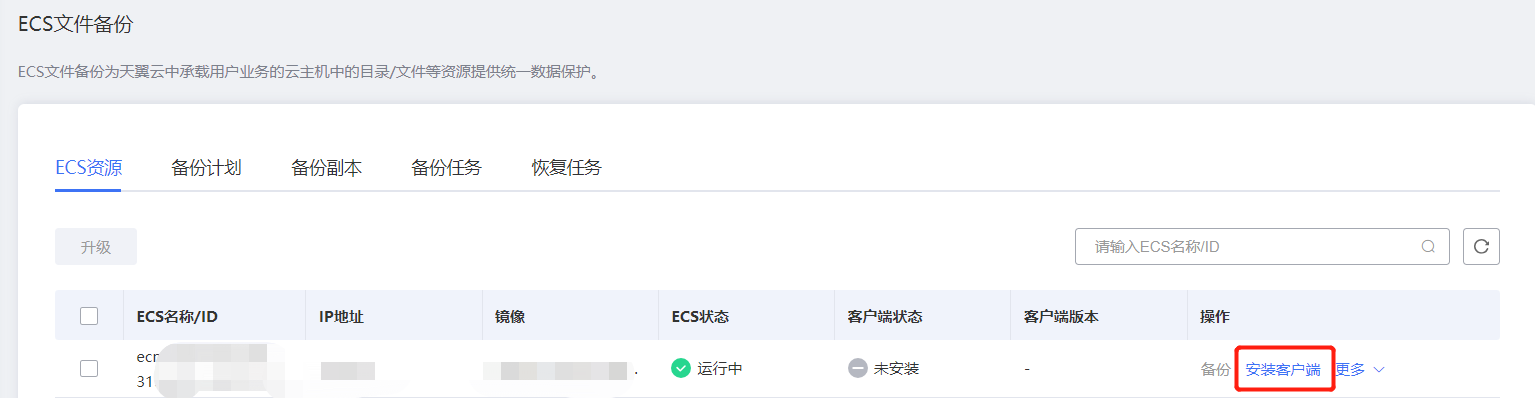Click the 升级 button
Screen dimensions: 1535x398
pyautogui.click(x=96, y=247)
